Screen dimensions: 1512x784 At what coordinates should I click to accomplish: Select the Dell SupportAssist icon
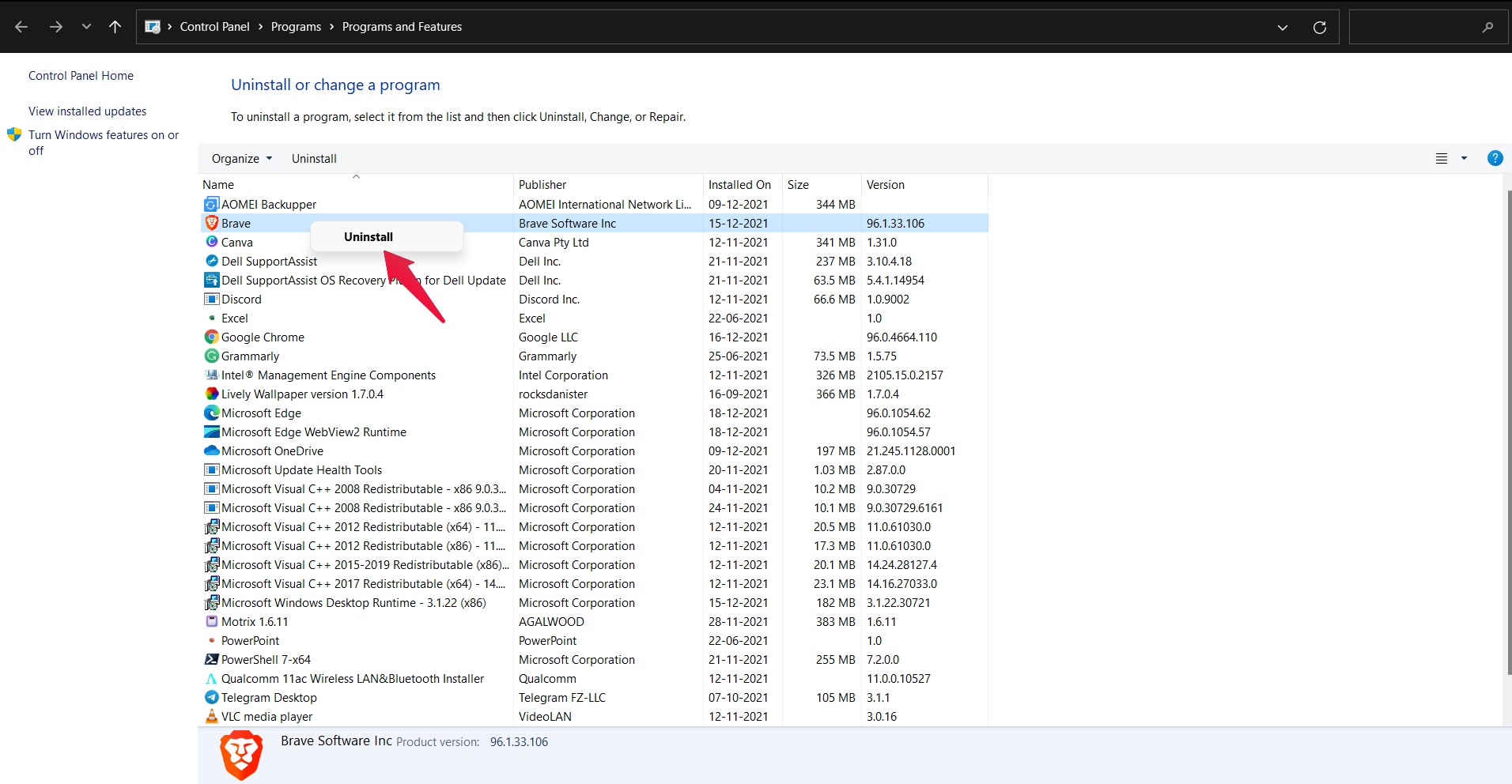pyautogui.click(x=211, y=261)
